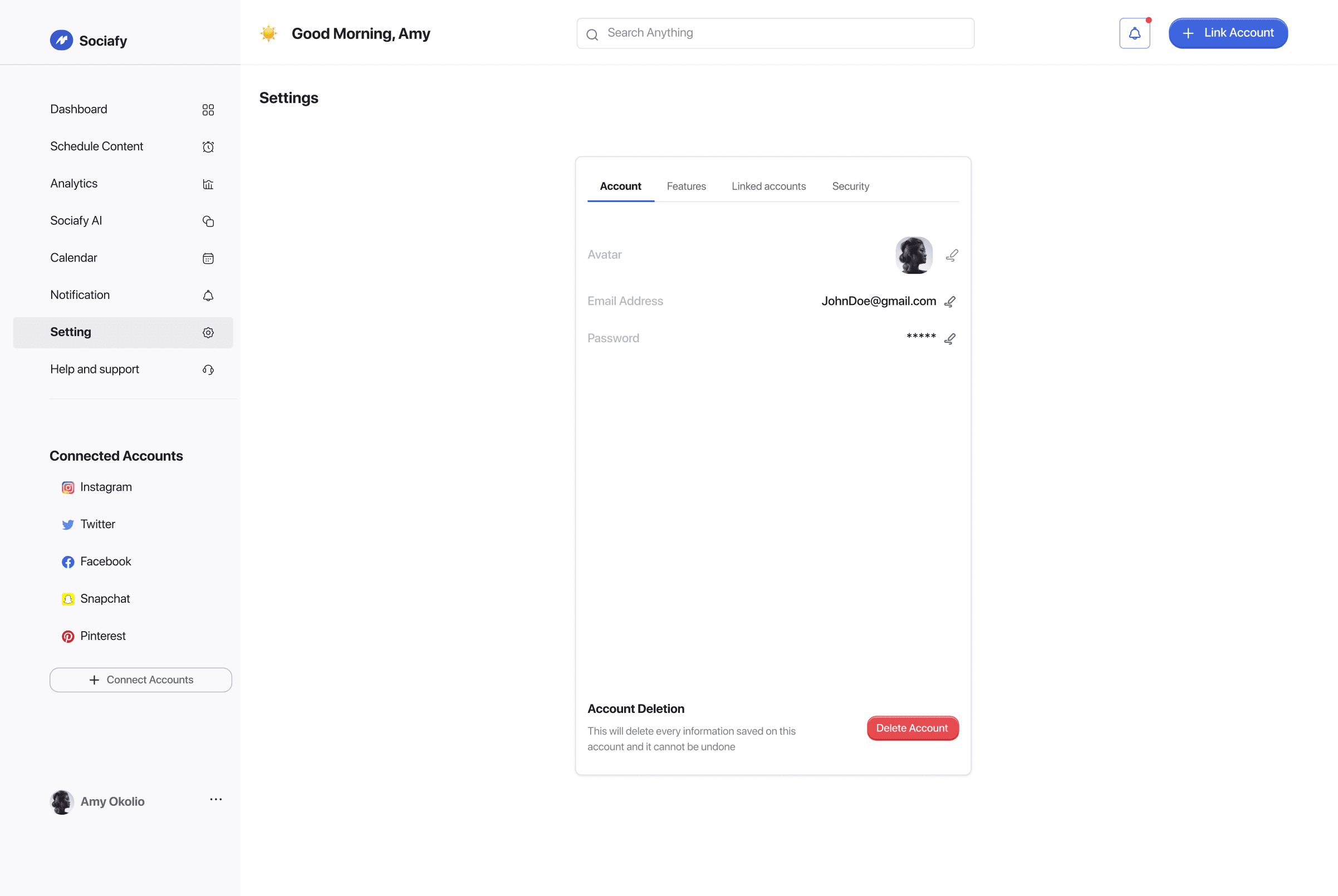Open Analytics chart icon in sidebar
The image size is (1338, 896).
[208, 184]
